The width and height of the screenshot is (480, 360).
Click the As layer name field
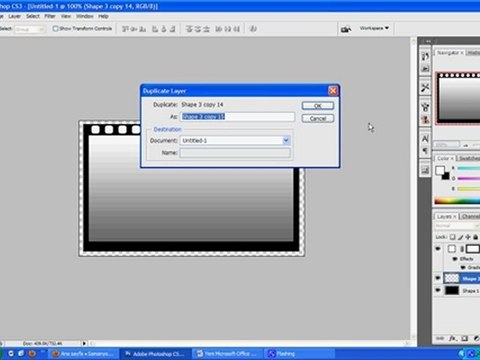click(x=238, y=117)
